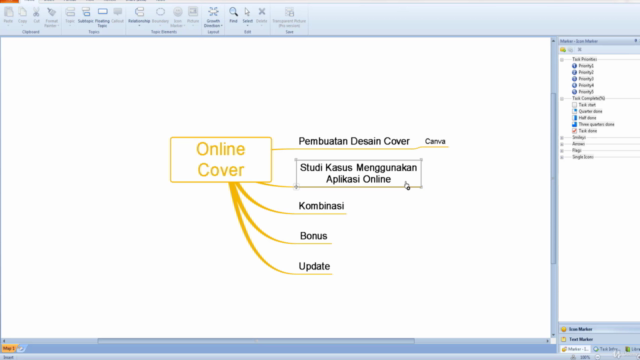The image size is (640, 360).
Task: Click the Delete X icon in ribbon
Action: pos(262,12)
